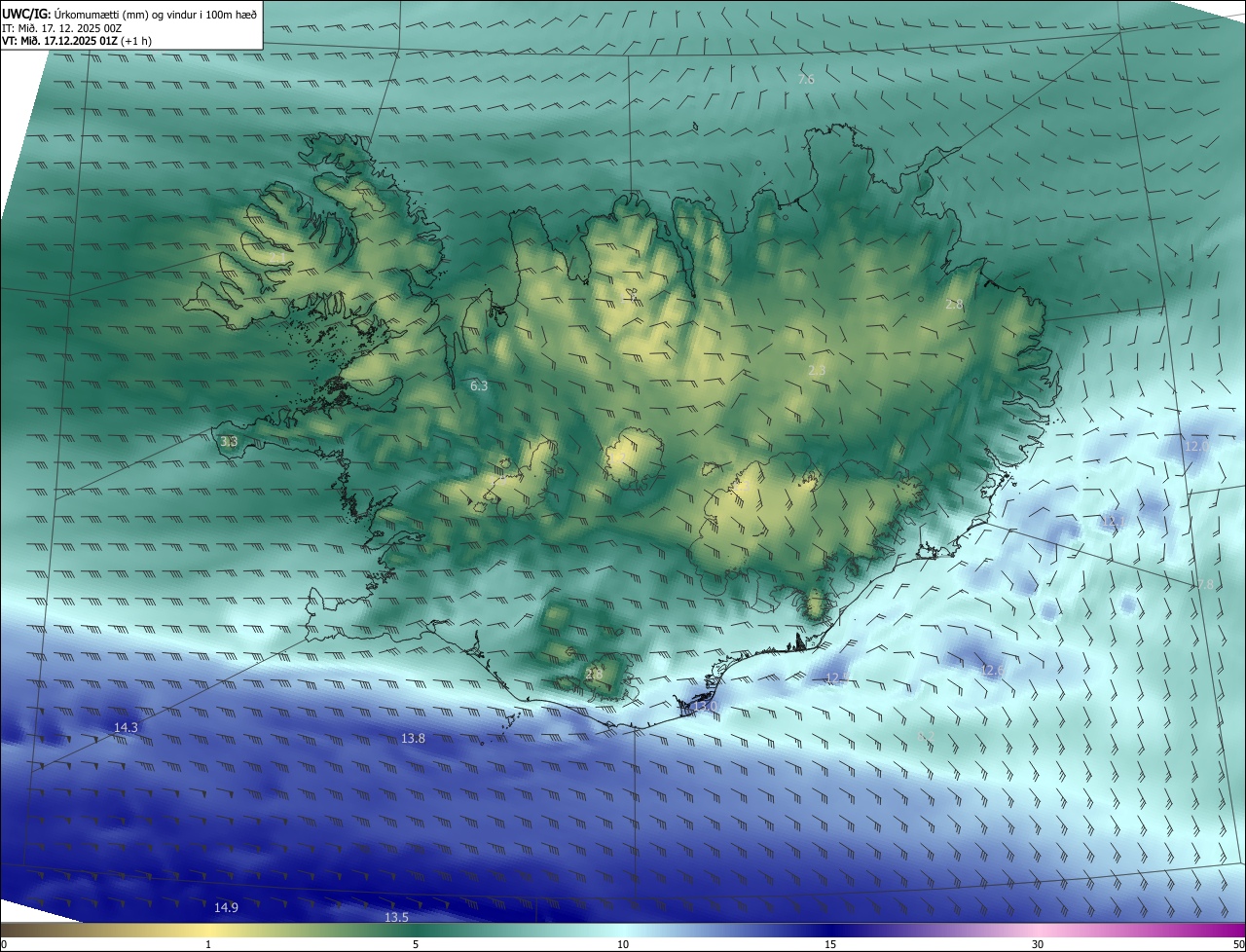Click the 8.2 value south of the coast
Image resolution: width=1246 pixels, height=952 pixels.
pos(926,737)
